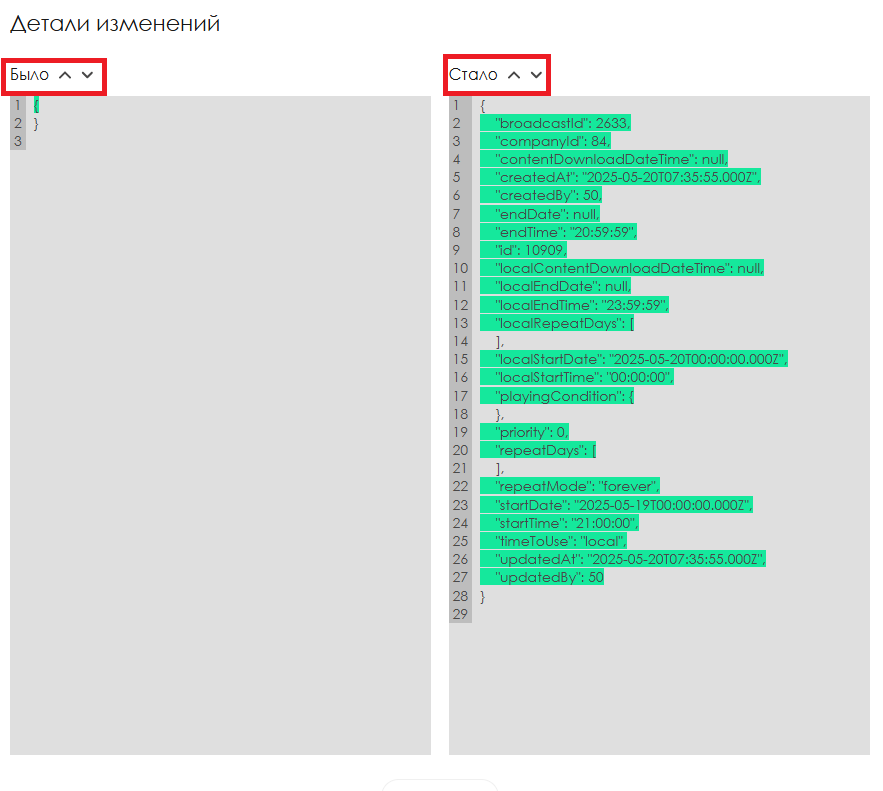The height and width of the screenshot is (791, 883).
Task: Click the "startTime": "21:00:00" line
Action: click(567, 523)
